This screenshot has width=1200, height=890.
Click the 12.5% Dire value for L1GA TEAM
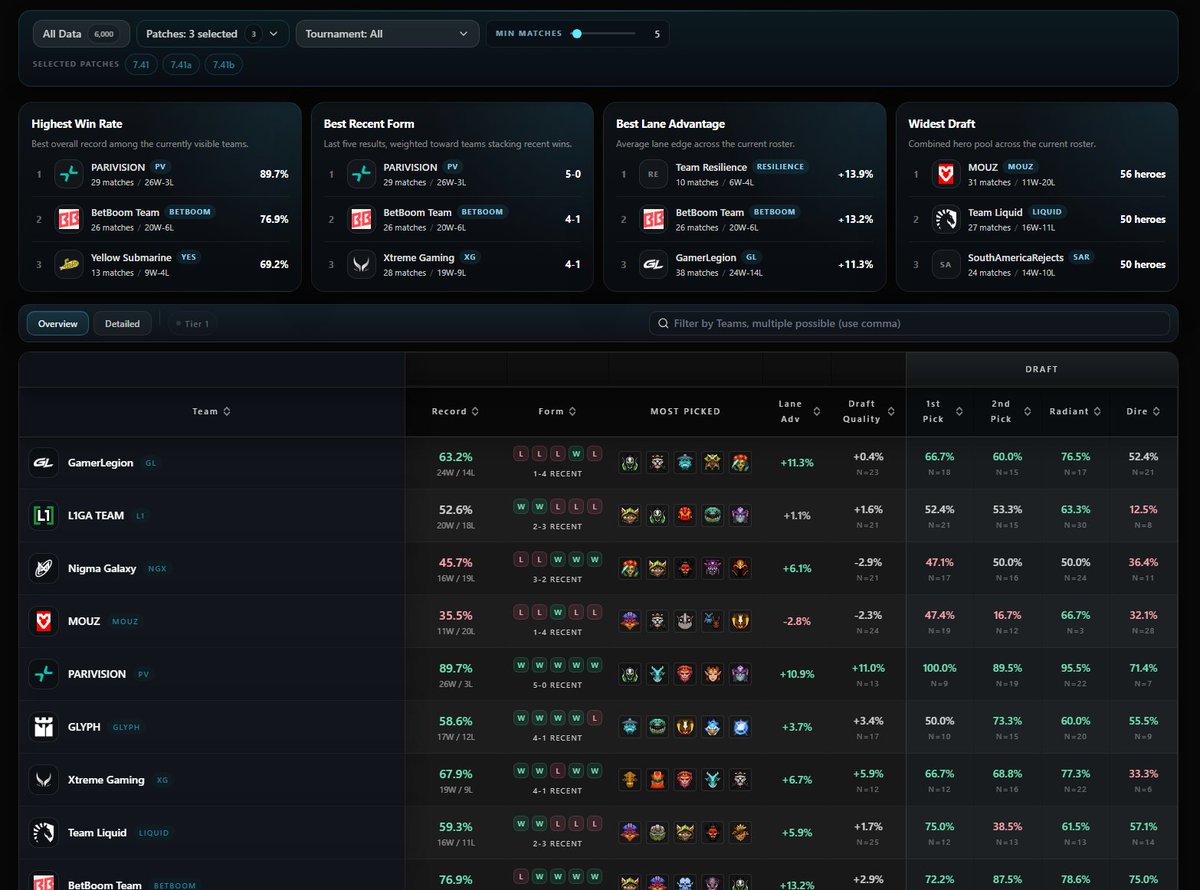tap(1143, 510)
